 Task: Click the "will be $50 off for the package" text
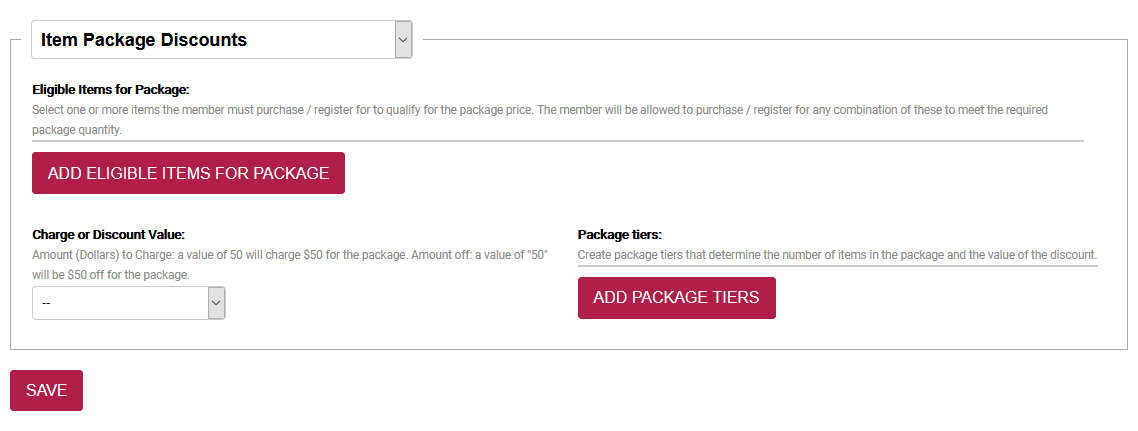click(111, 274)
